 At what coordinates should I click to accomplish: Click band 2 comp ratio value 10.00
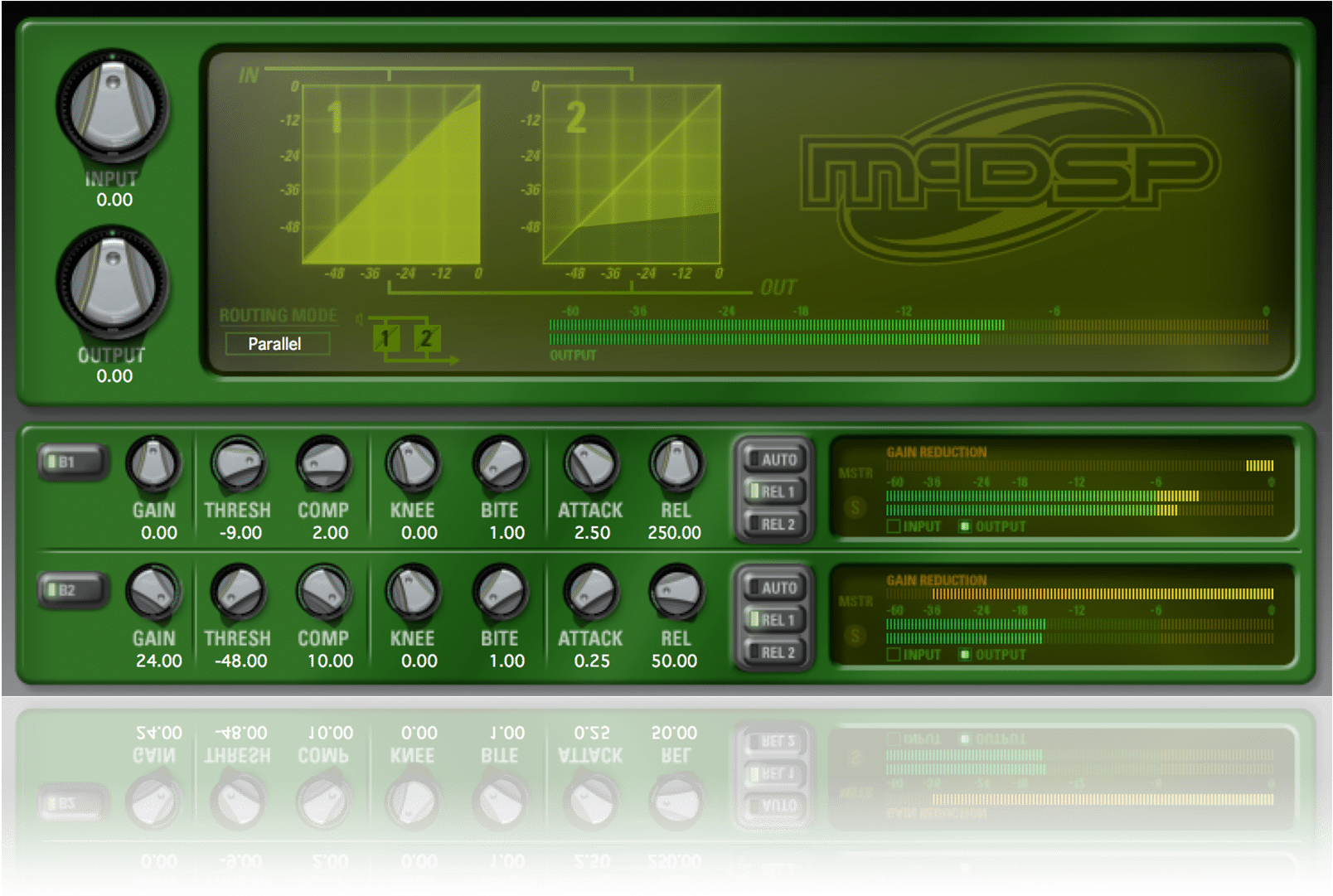330,661
